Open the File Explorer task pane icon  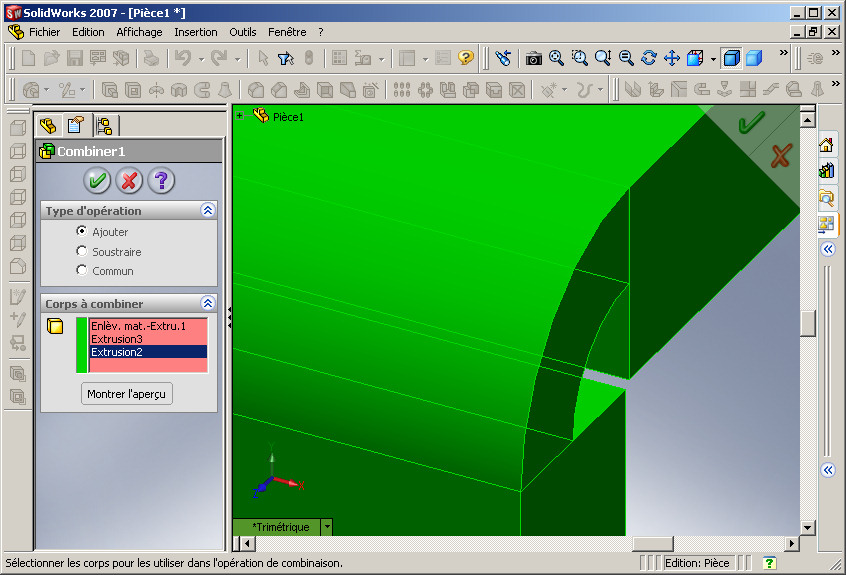pyautogui.click(x=826, y=197)
